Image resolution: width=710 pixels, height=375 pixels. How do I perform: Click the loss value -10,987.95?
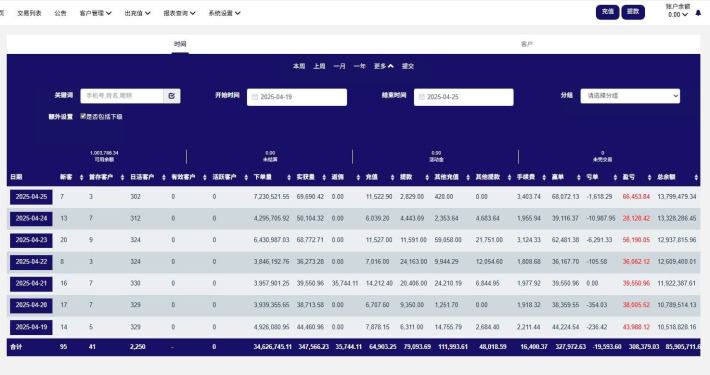click(601, 218)
